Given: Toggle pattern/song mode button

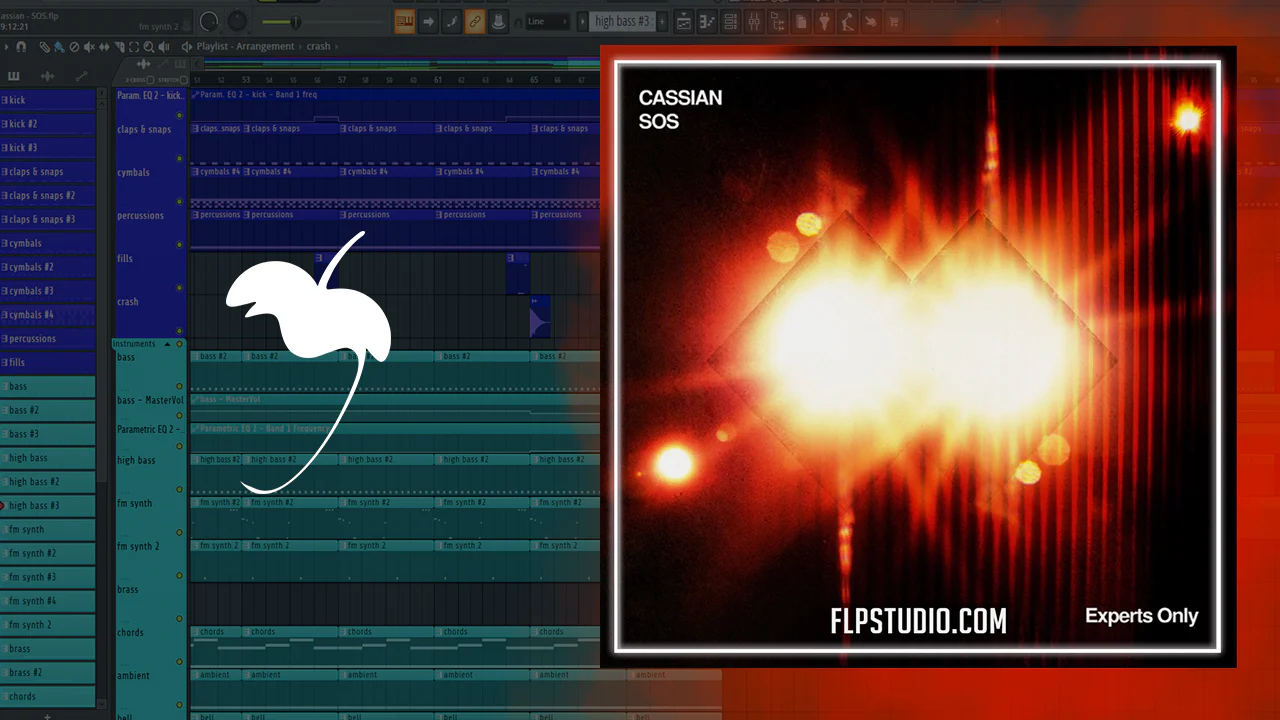Looking at the screenshot, I should point(405,21).
